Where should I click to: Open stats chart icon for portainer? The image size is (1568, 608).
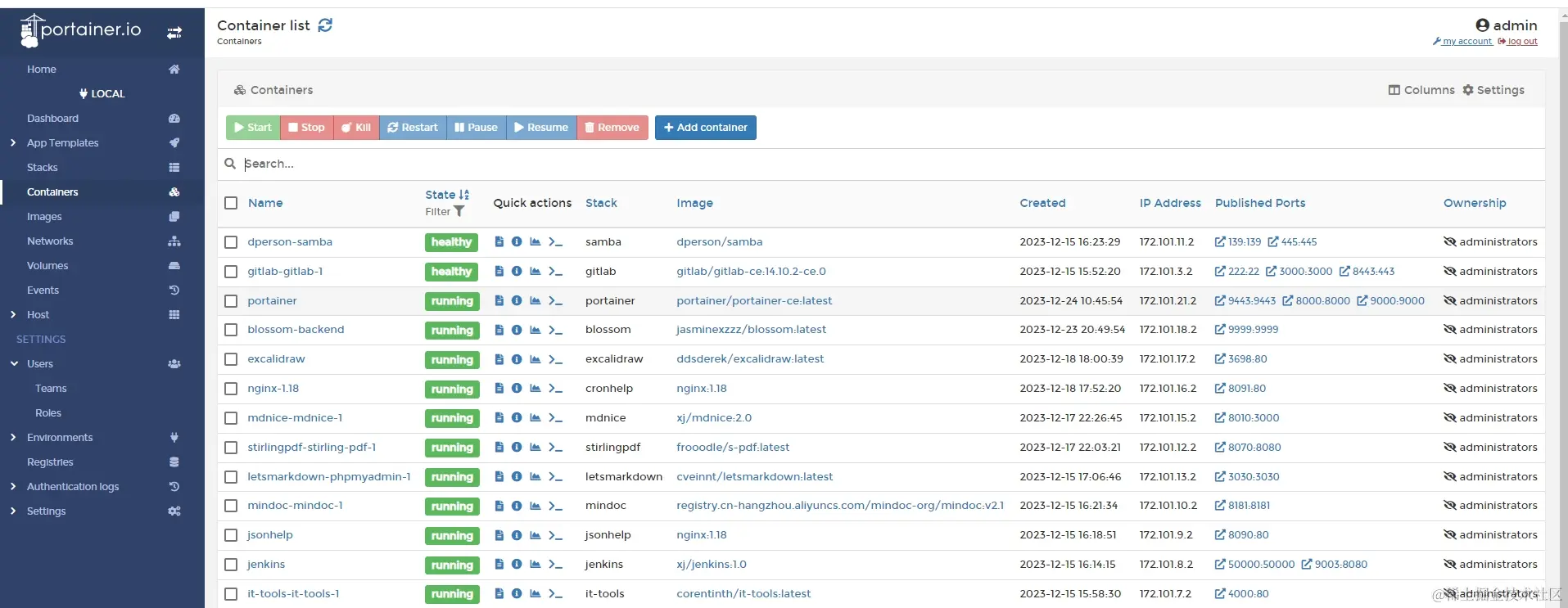click(x=535, y=301)
